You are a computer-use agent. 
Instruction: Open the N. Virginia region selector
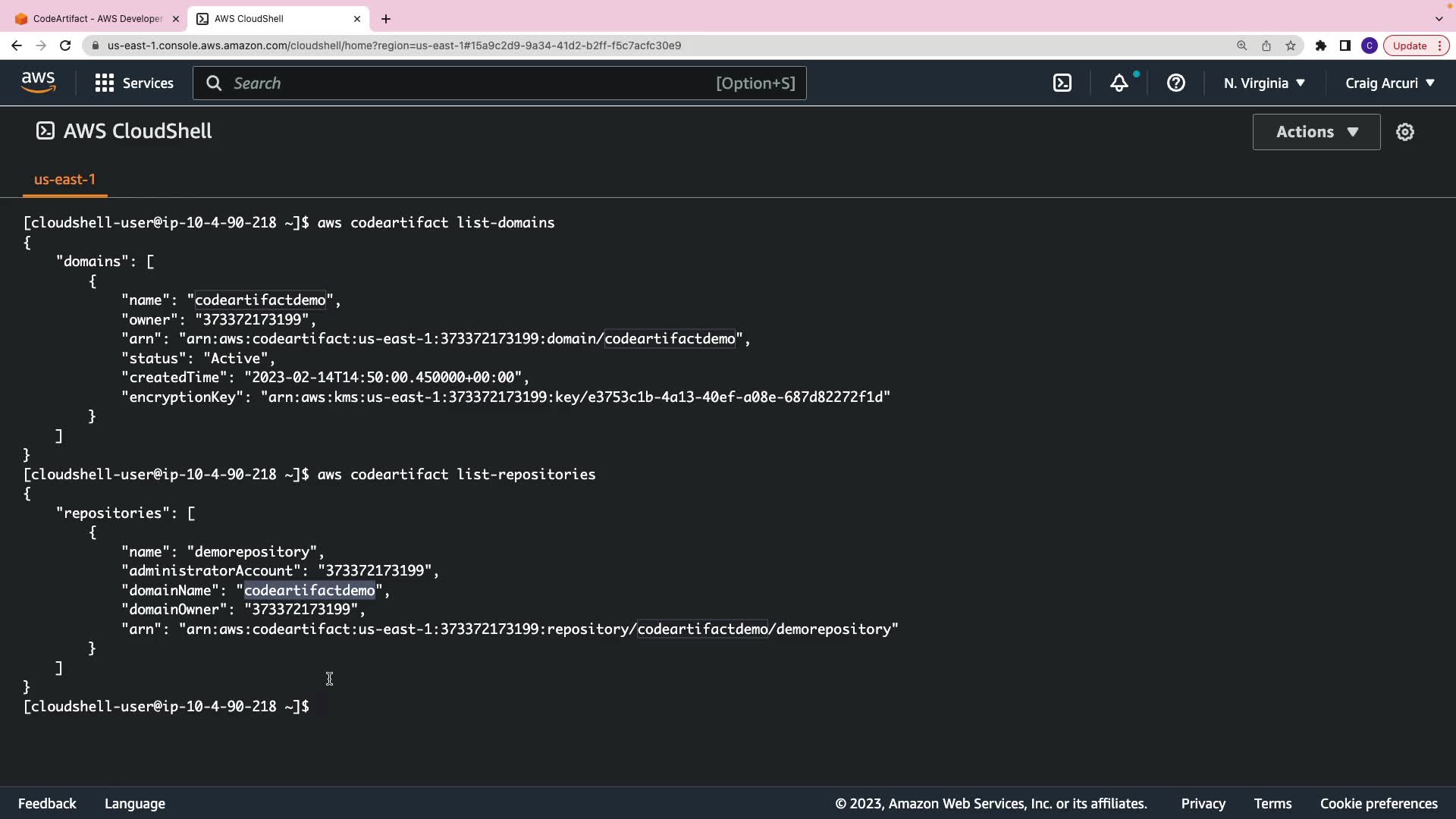coord(1264,83)
